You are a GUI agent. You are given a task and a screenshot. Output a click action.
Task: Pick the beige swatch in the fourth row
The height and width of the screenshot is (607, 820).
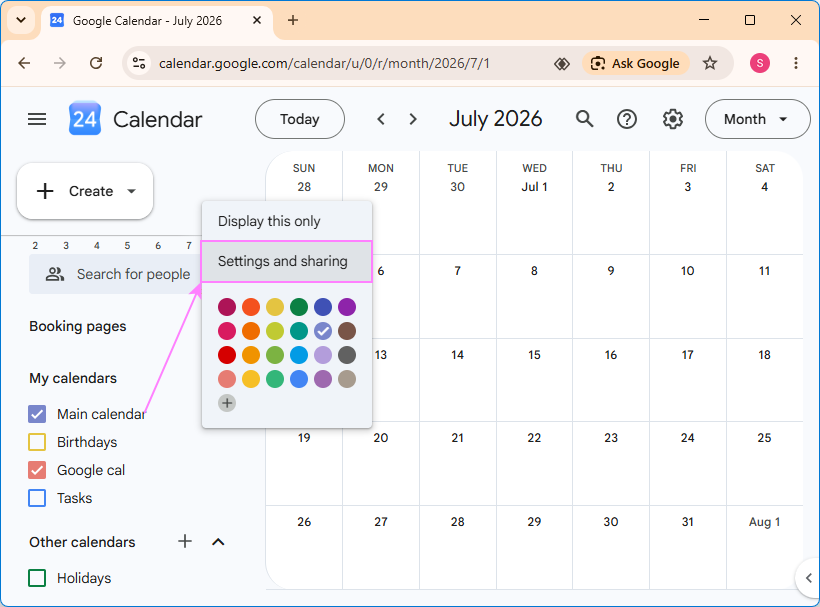point(347,379)
